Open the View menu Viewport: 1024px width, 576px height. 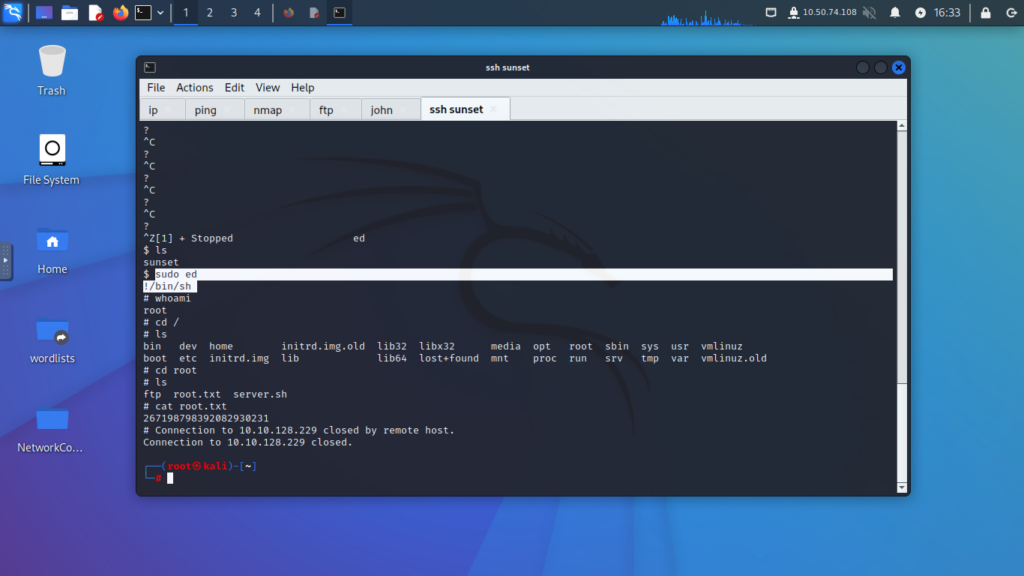pyautogui.click(x=267, y=88)
